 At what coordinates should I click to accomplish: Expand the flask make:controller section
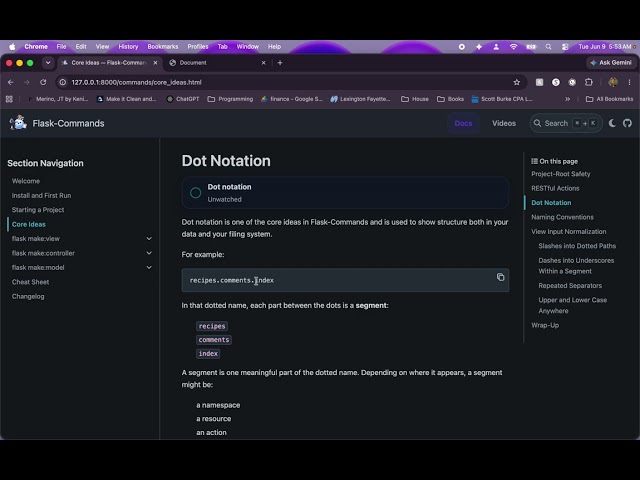click(149, 253)
